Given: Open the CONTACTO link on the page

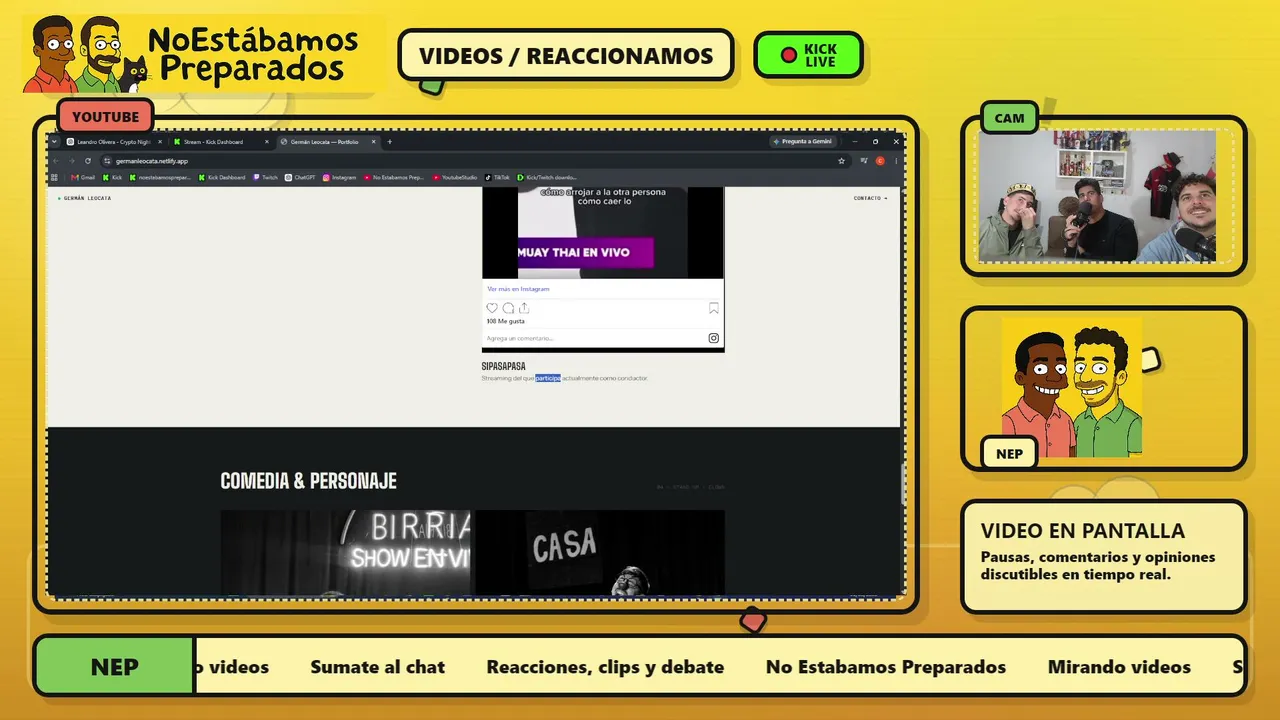Looking at the screenshot, I should tap(870, 198).
